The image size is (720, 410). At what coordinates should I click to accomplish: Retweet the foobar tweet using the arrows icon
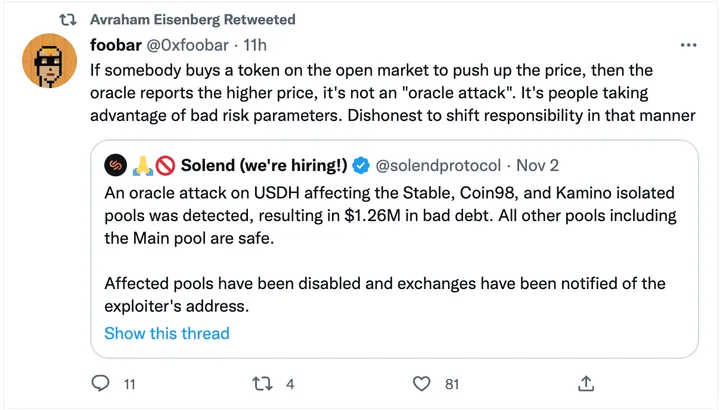[261, 383]
